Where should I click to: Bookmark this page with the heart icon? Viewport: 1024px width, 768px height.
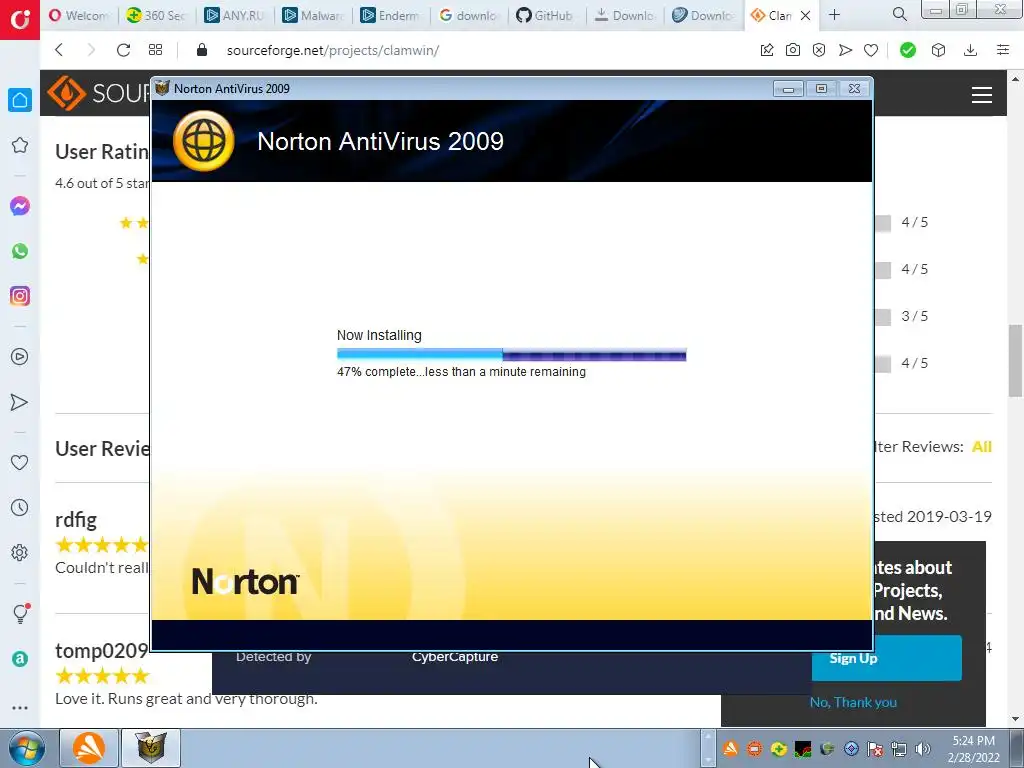[871, 50]
